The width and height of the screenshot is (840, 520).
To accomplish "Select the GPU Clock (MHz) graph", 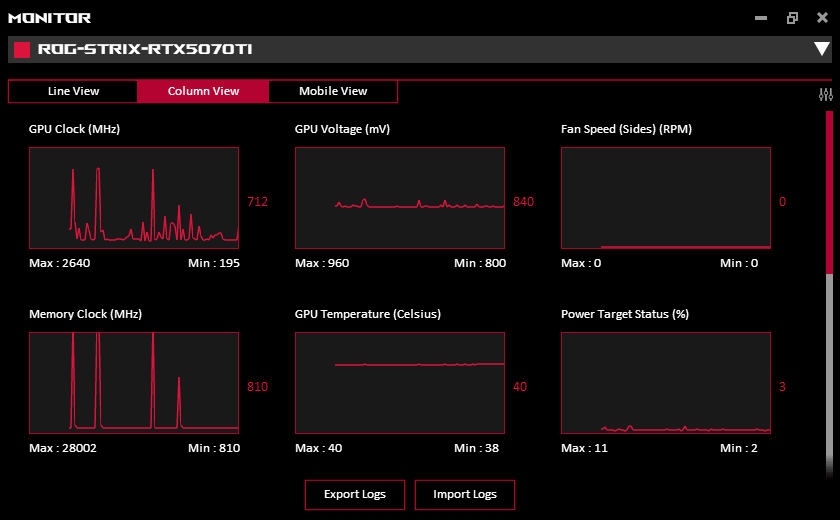I will click(134, 198).
